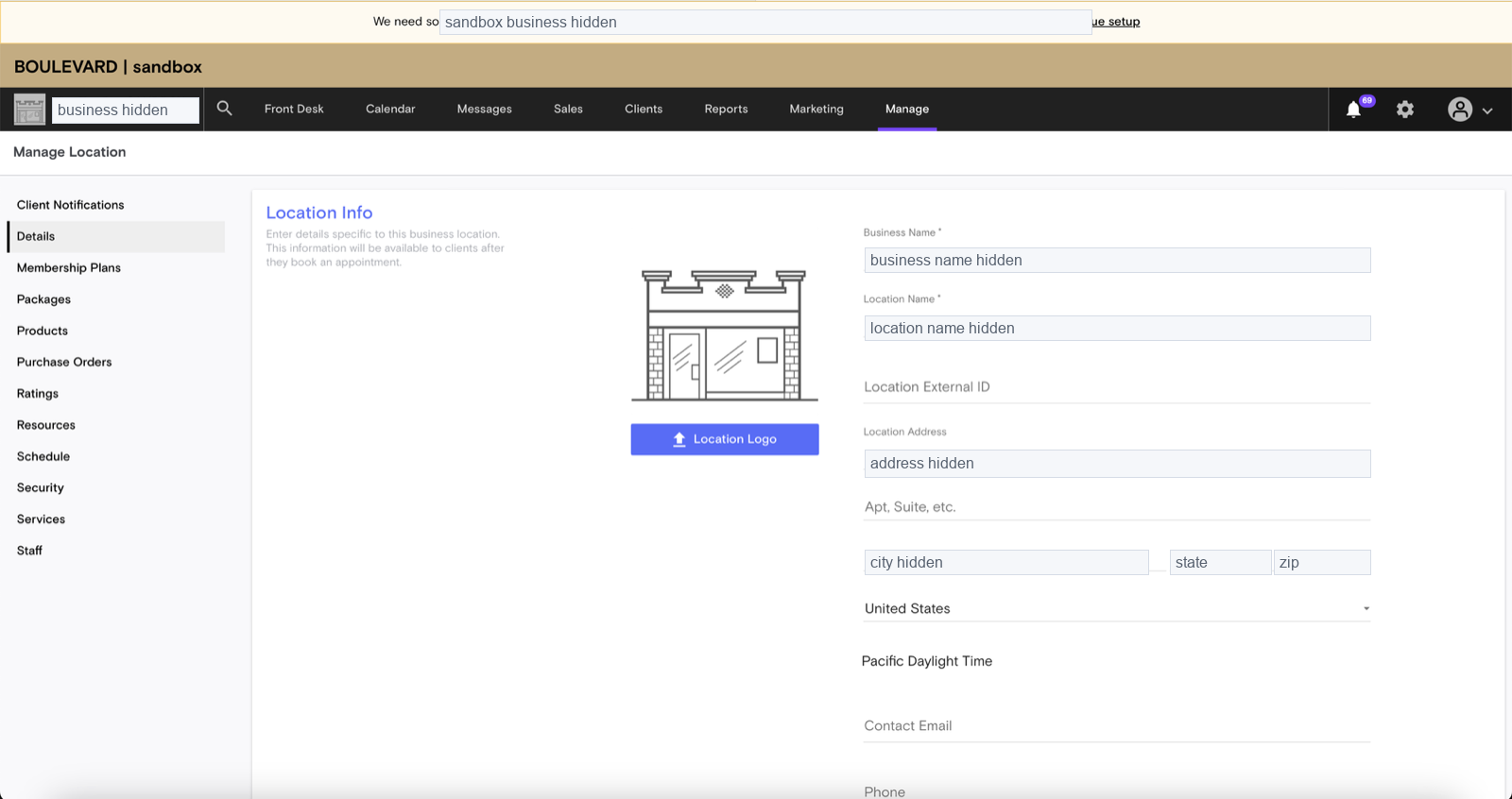The width and height of the screenshot is (1512, 799).
Task: Click the business storefront thumbnail in navbar
Action: point(29,110)
